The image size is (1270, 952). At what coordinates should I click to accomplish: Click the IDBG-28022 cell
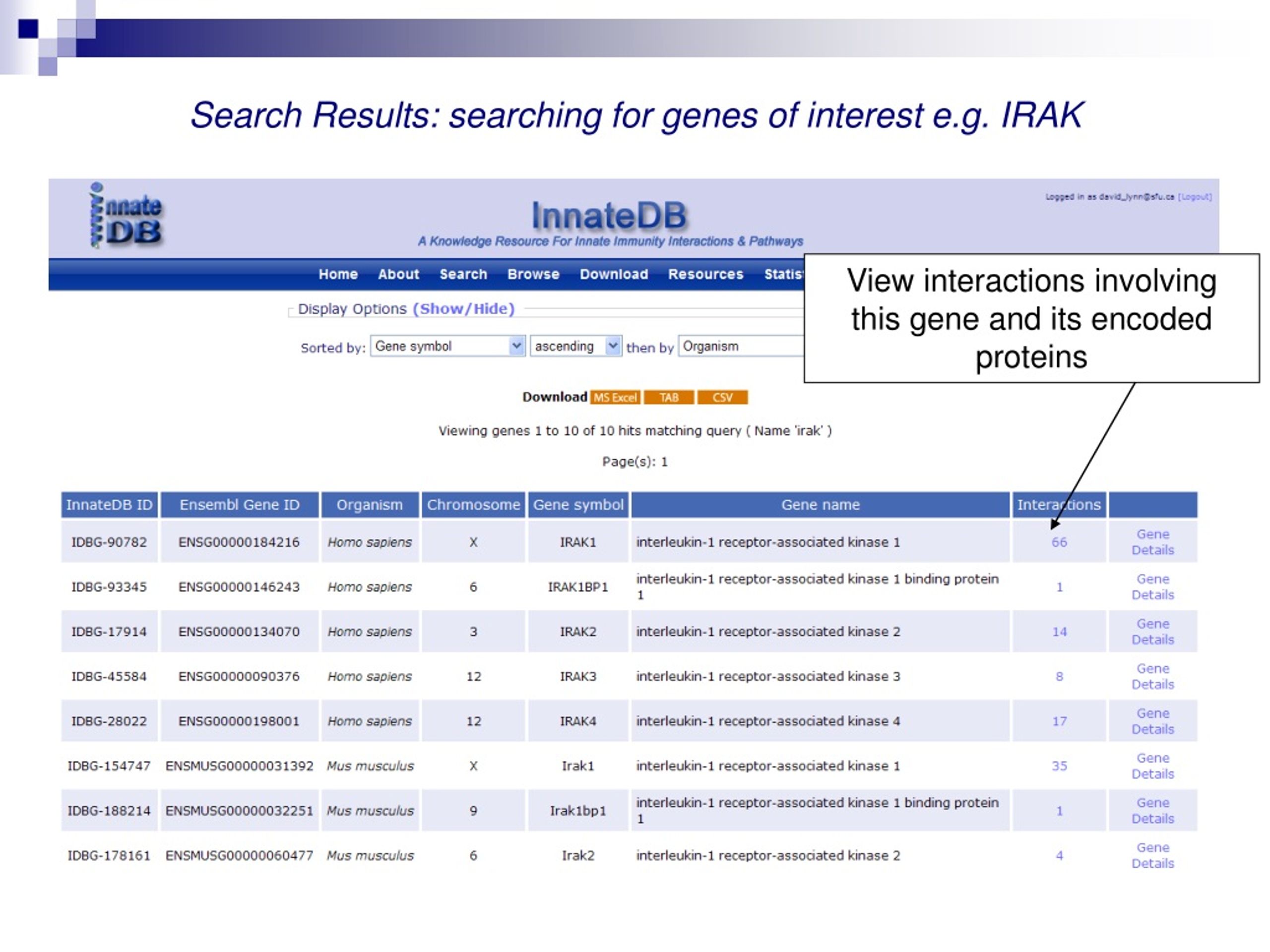coord(109,721)
